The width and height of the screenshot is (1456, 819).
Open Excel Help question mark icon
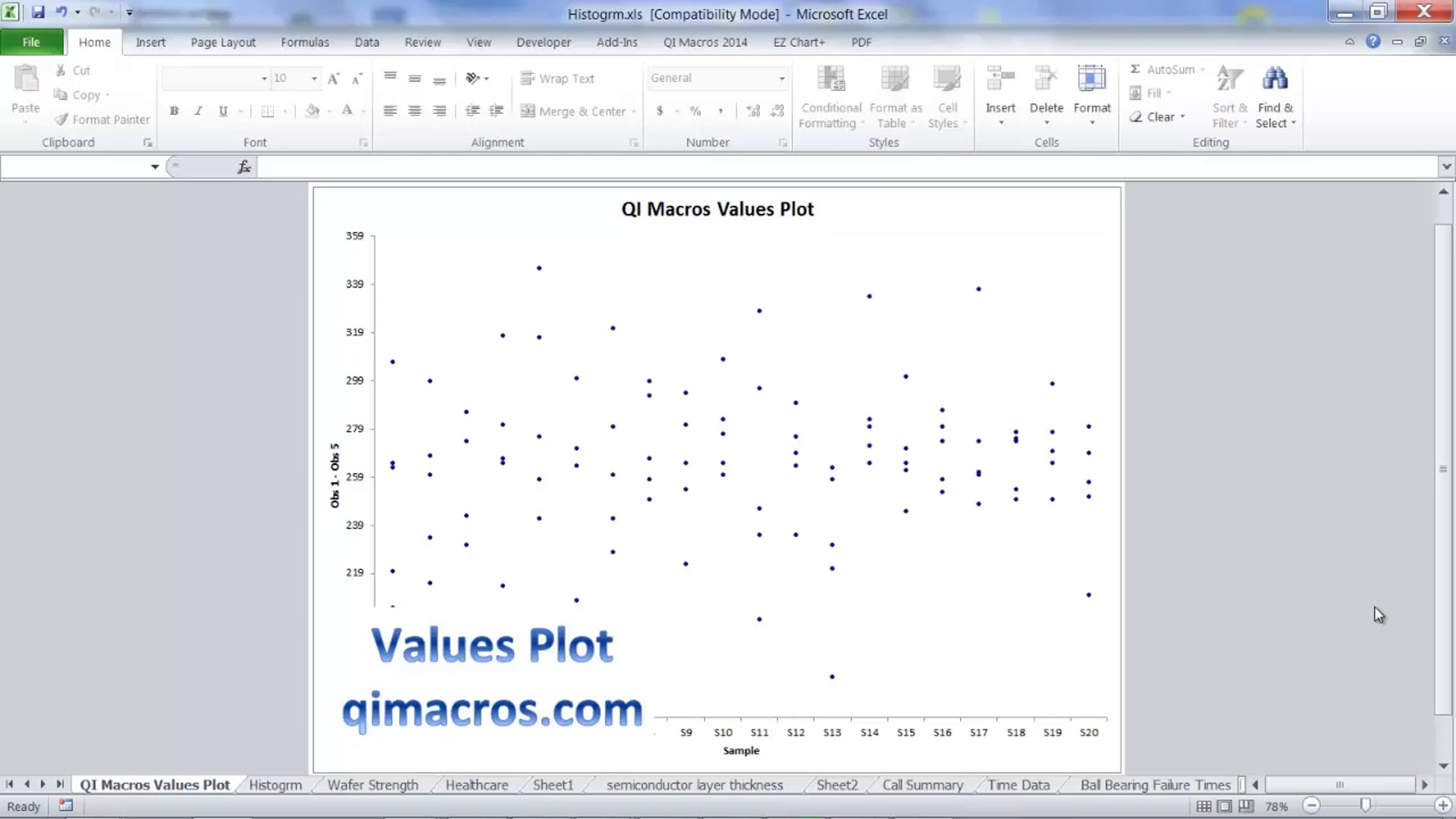1373,41
